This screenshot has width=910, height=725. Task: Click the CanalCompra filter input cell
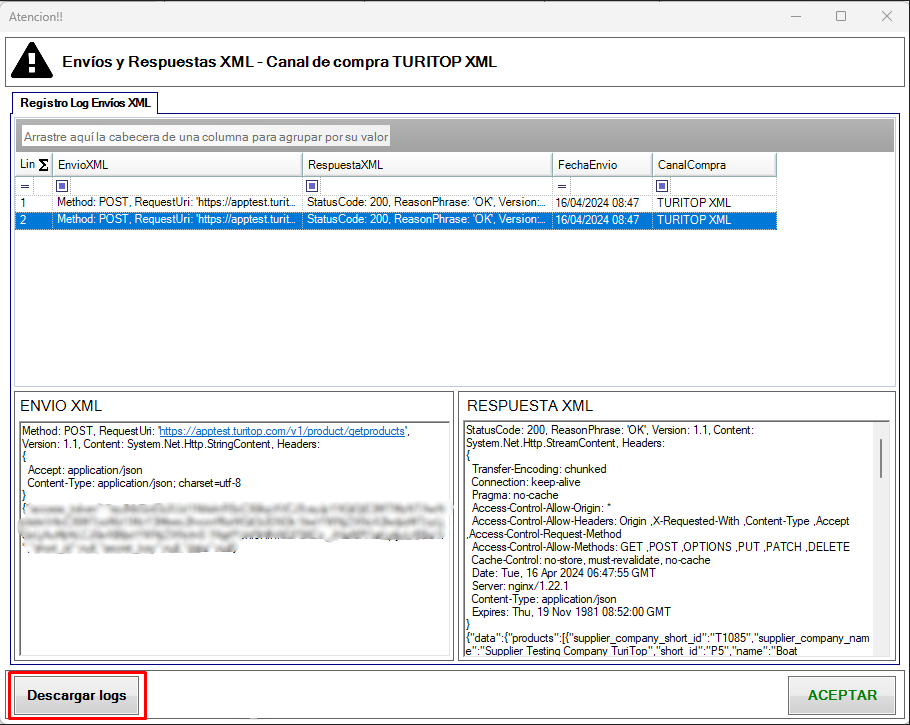(723, 186)
